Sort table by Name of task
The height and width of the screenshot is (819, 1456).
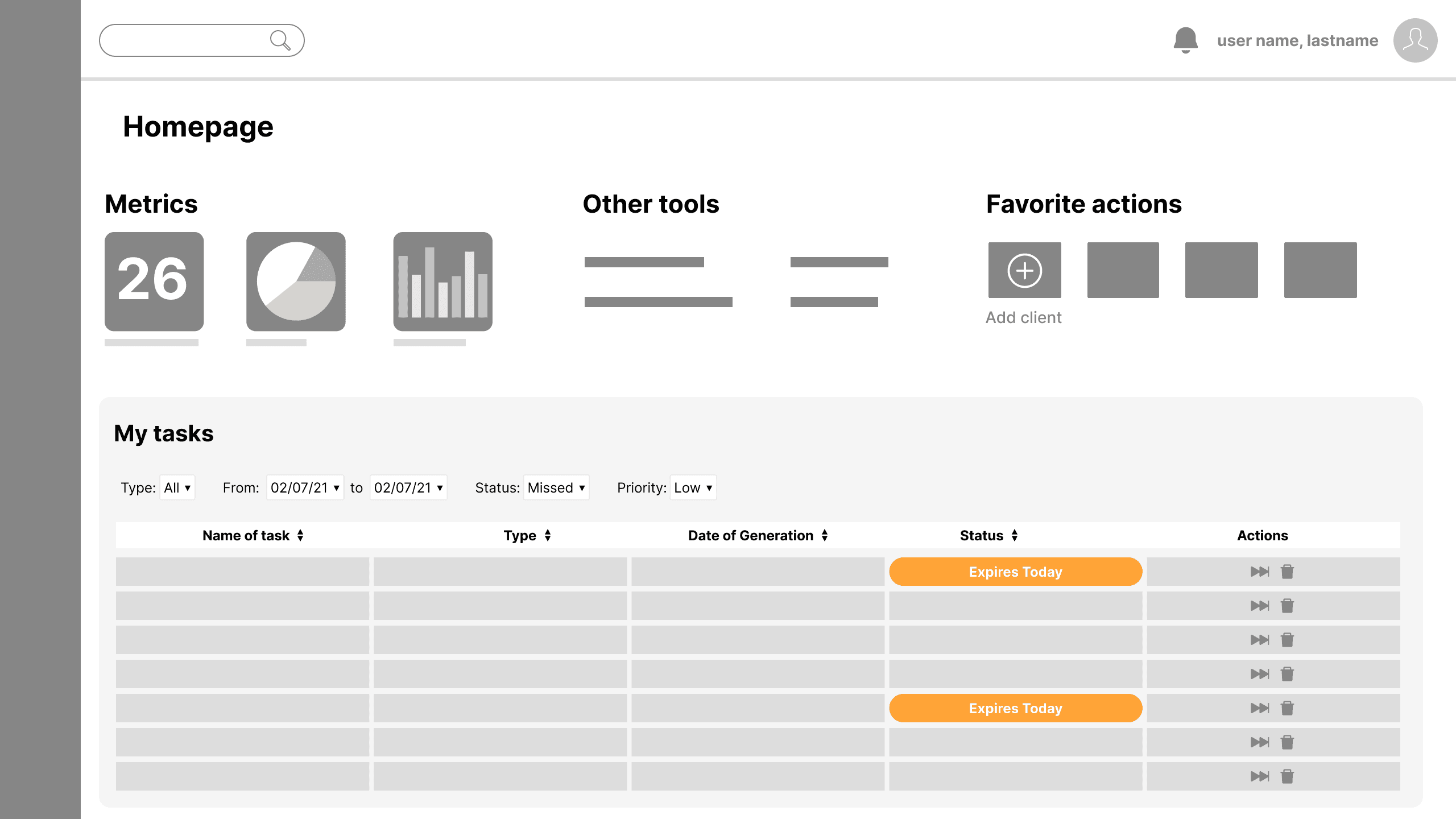click(300, 535)
